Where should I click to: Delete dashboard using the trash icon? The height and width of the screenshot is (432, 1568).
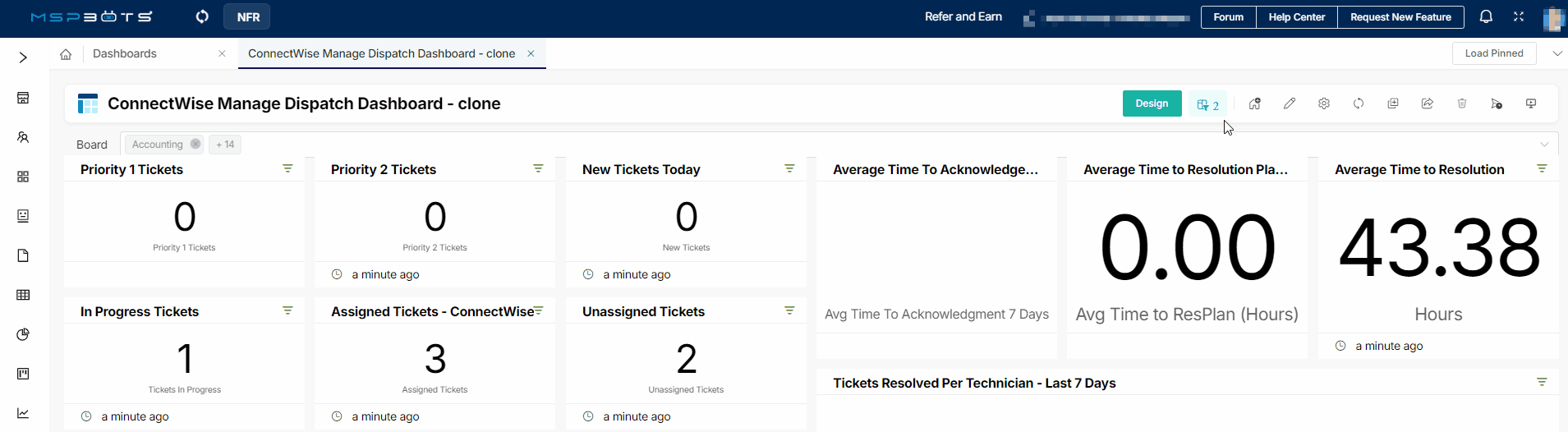coord(1462,103)
